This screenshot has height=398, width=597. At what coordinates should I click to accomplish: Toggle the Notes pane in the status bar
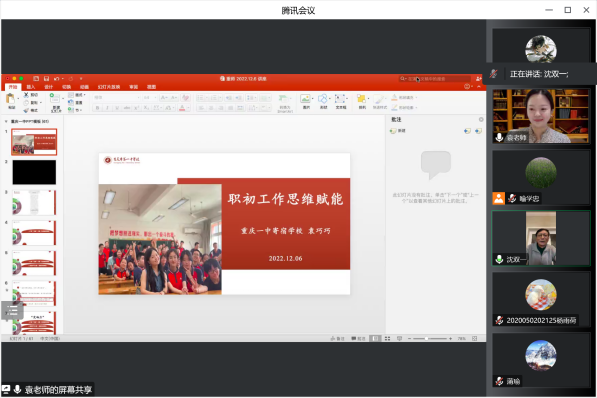point(337,338)
